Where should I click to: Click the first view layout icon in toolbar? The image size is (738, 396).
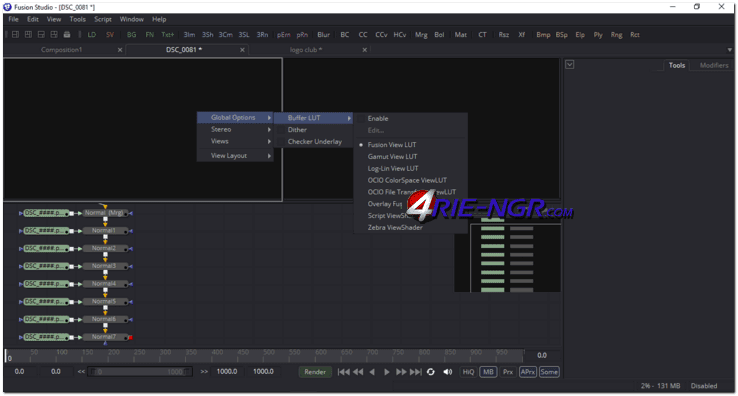point(16,35)
